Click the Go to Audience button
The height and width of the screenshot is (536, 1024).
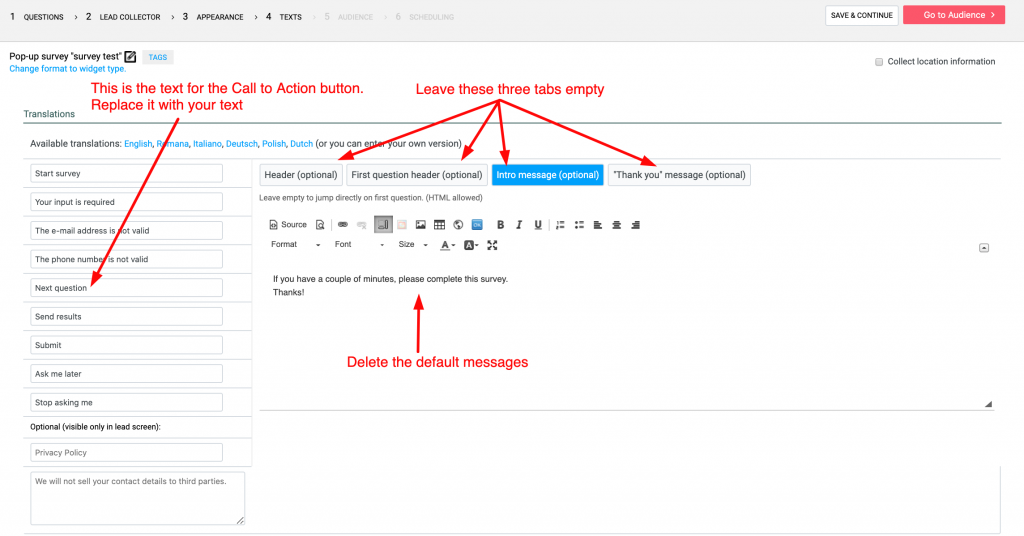tap(953, 15)
